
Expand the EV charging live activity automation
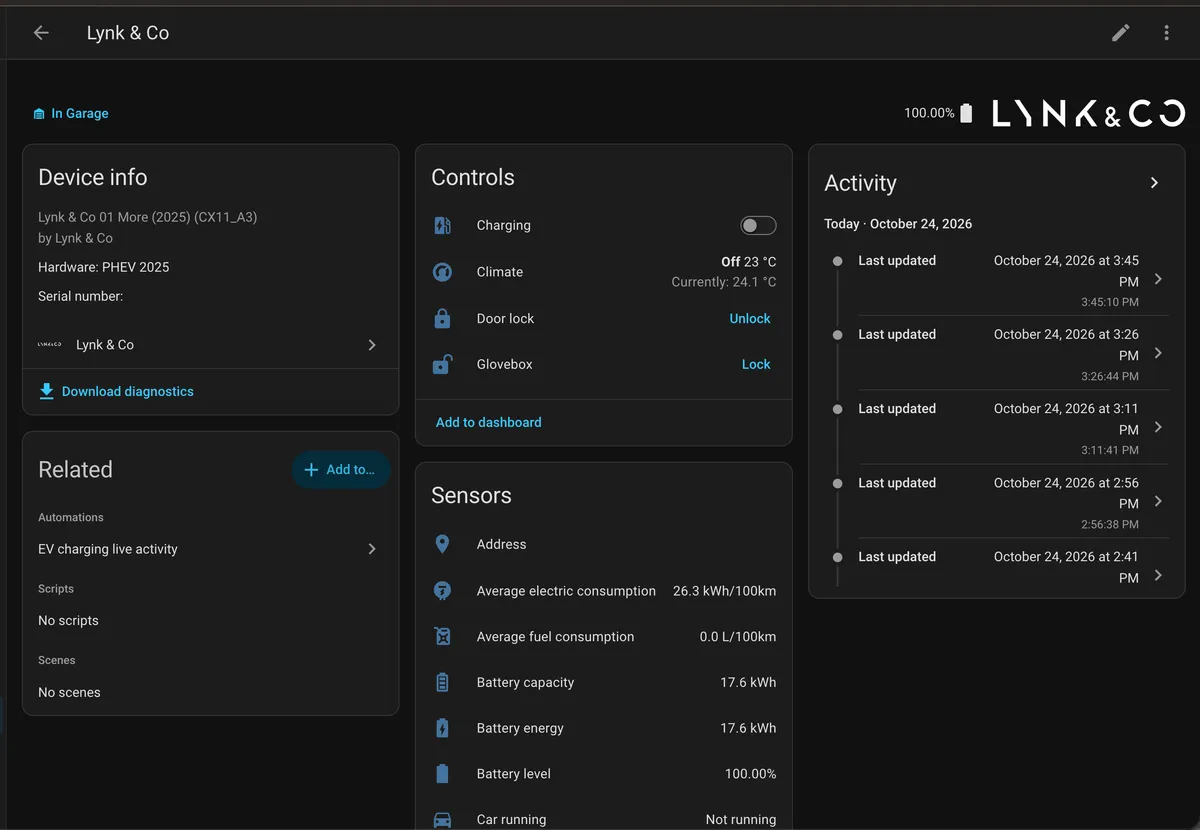(x=210, y=549)
